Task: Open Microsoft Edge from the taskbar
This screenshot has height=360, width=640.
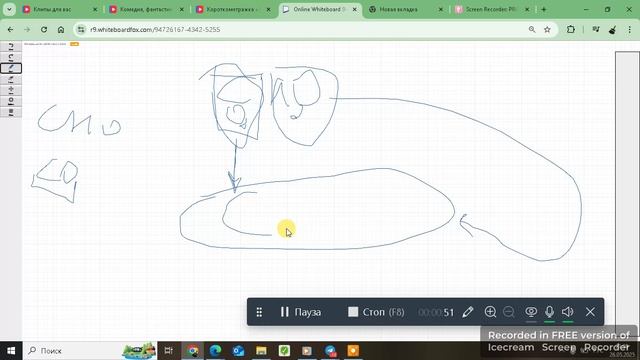Action: tap(216, 351)
